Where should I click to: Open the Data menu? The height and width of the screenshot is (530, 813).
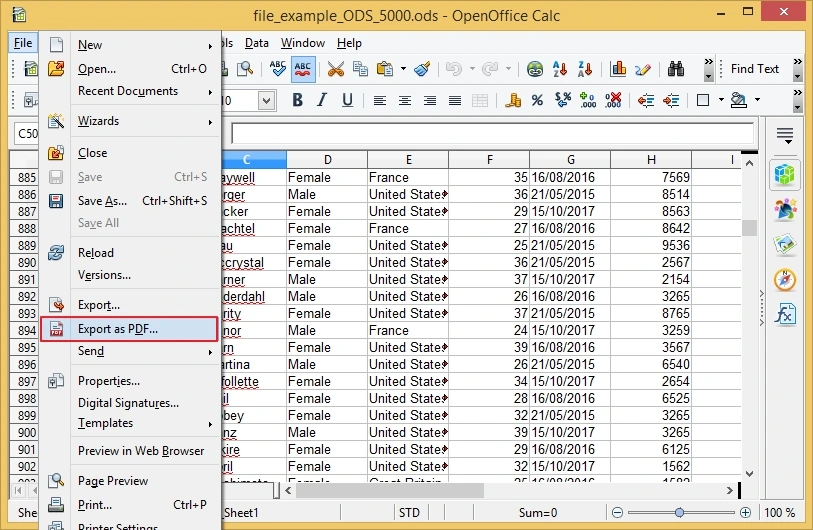tap(257, 43)
